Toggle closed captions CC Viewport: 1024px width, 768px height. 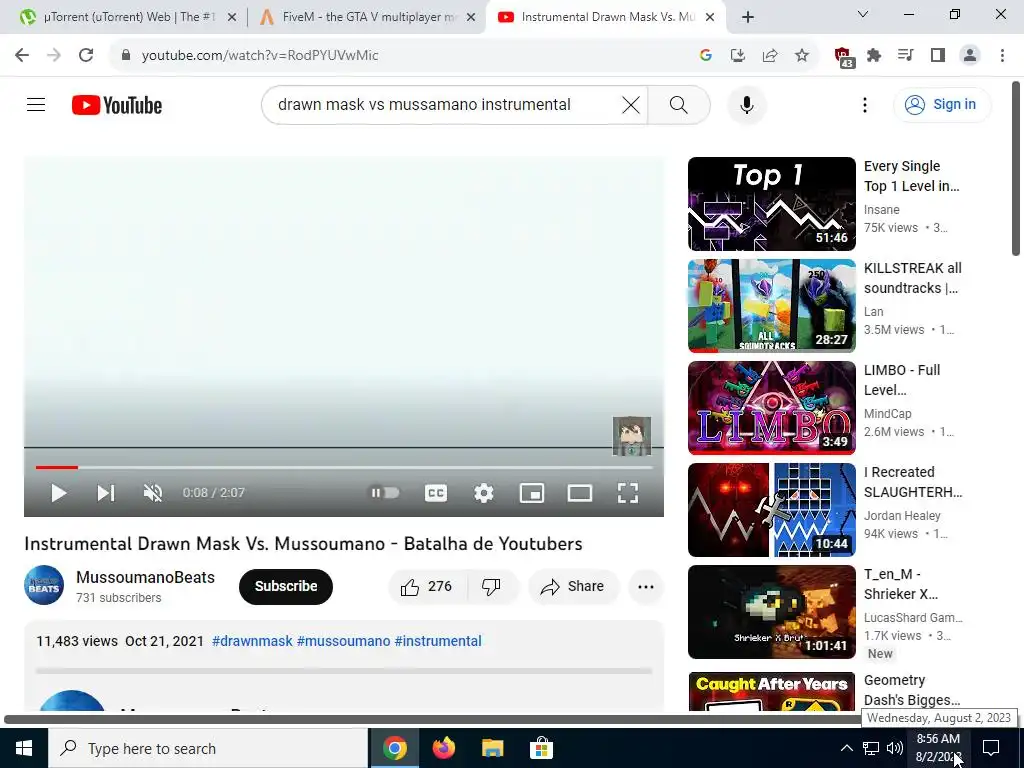pos(436,493)
